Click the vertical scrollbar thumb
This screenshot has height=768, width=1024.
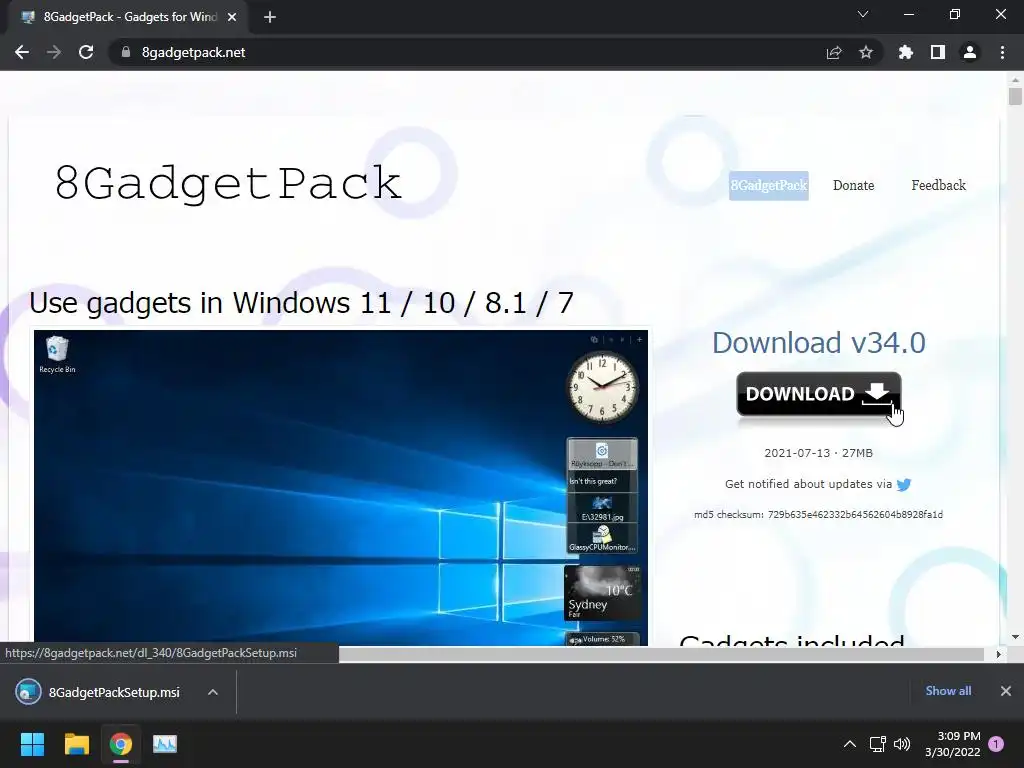pos(1015,97)
